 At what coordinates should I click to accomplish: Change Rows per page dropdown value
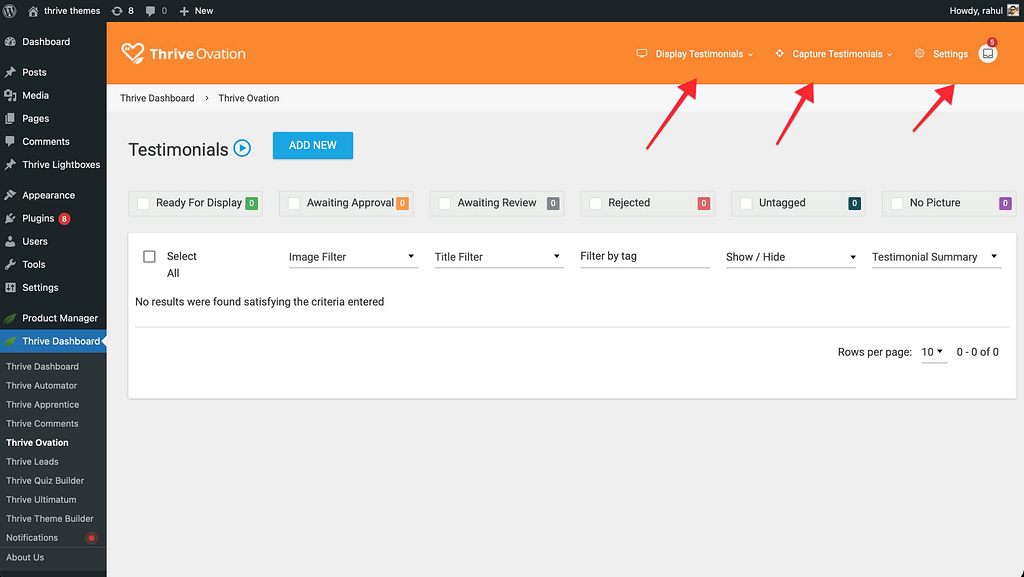[x=933, y=352]
